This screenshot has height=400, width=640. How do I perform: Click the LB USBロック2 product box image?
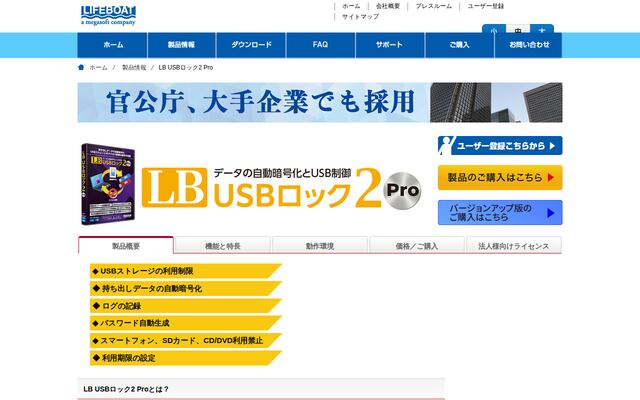coord(108,184)
